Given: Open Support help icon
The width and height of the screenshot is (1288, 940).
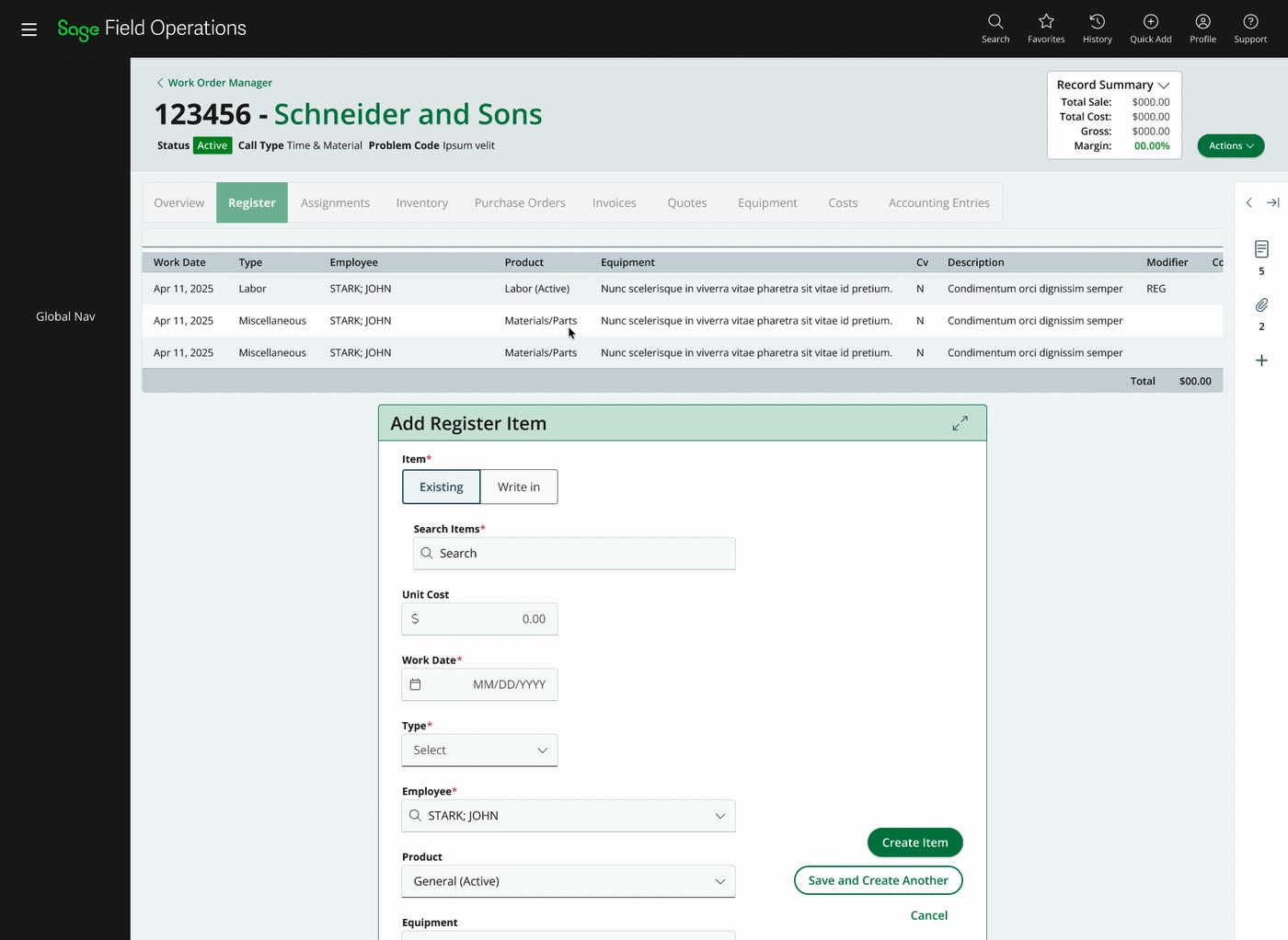Looking at the screenshot, I should 1250,28.
